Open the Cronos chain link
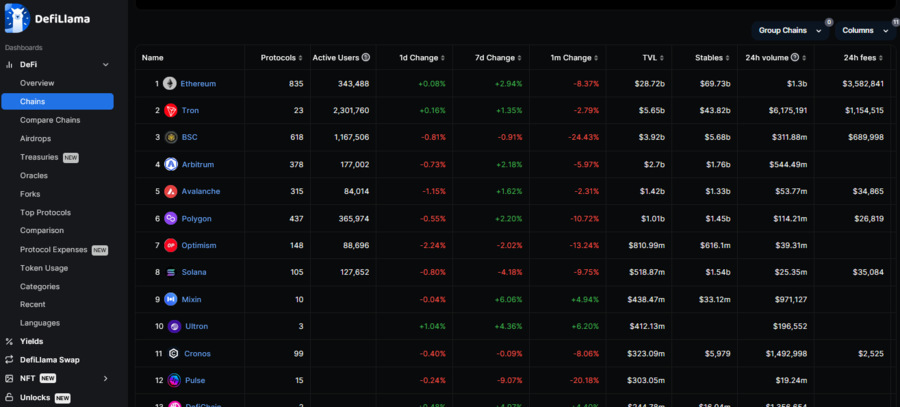This screenshot has height=407, width=900. coord(197,354)
